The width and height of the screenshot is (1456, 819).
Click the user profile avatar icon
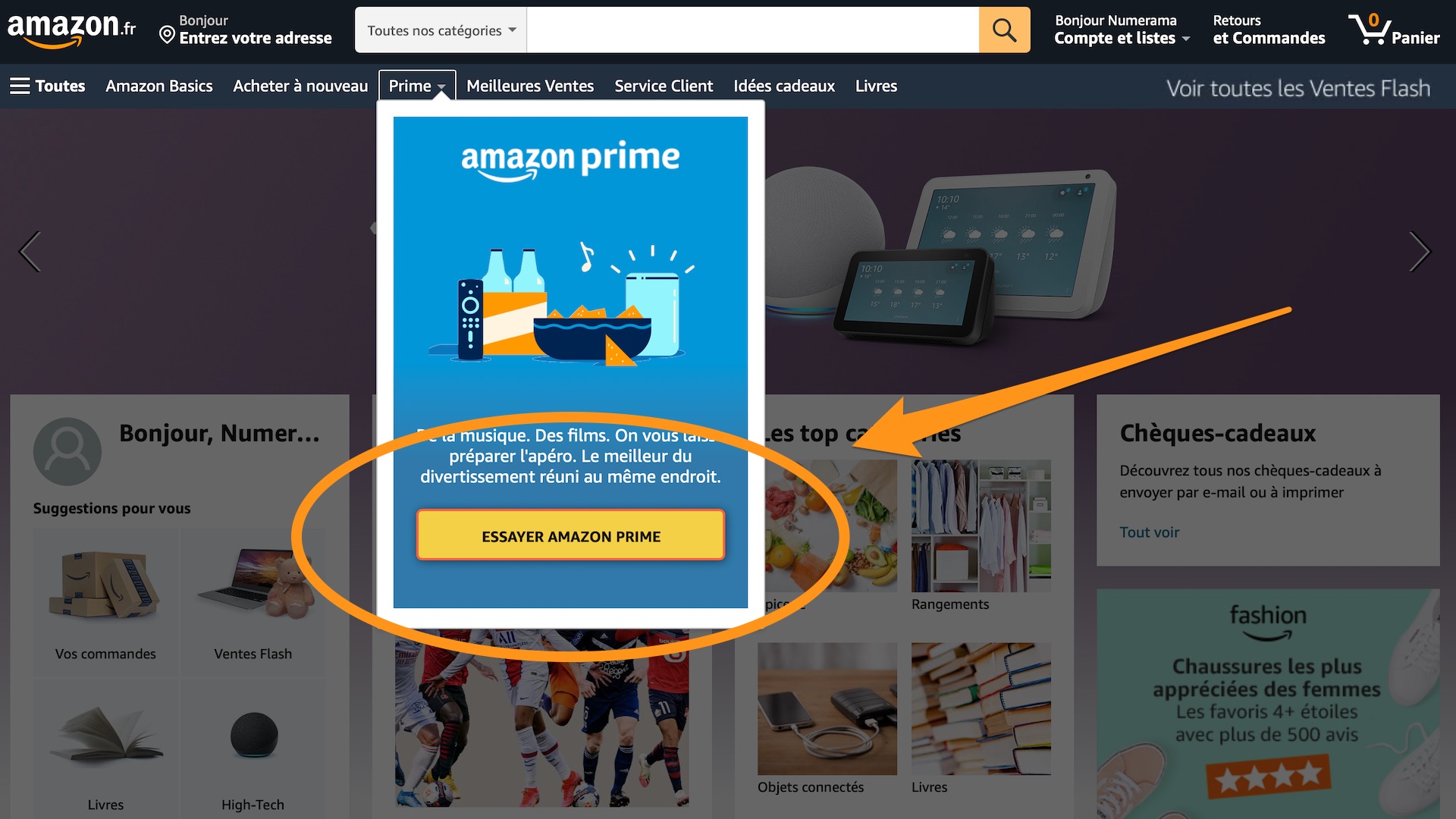click(67, 451)
